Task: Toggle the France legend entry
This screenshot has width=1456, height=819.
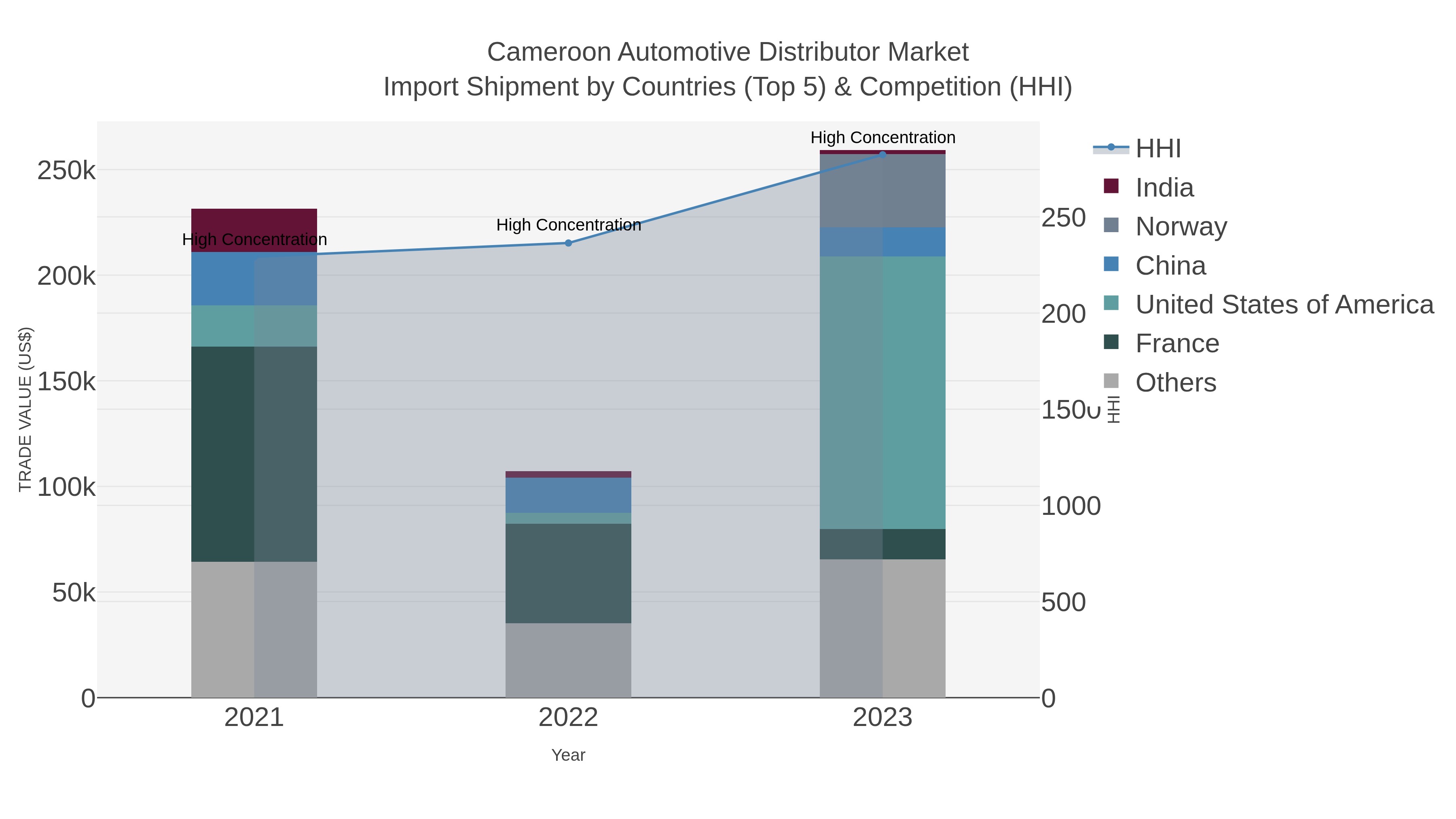Action: point(1162,344)
